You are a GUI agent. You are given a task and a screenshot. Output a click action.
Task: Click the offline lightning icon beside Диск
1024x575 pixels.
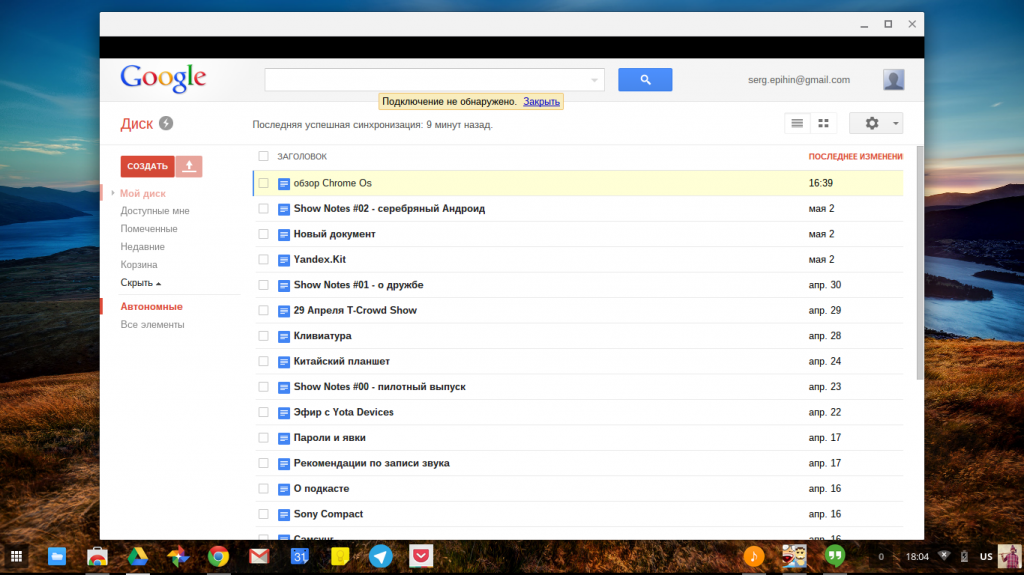point(166,124)
